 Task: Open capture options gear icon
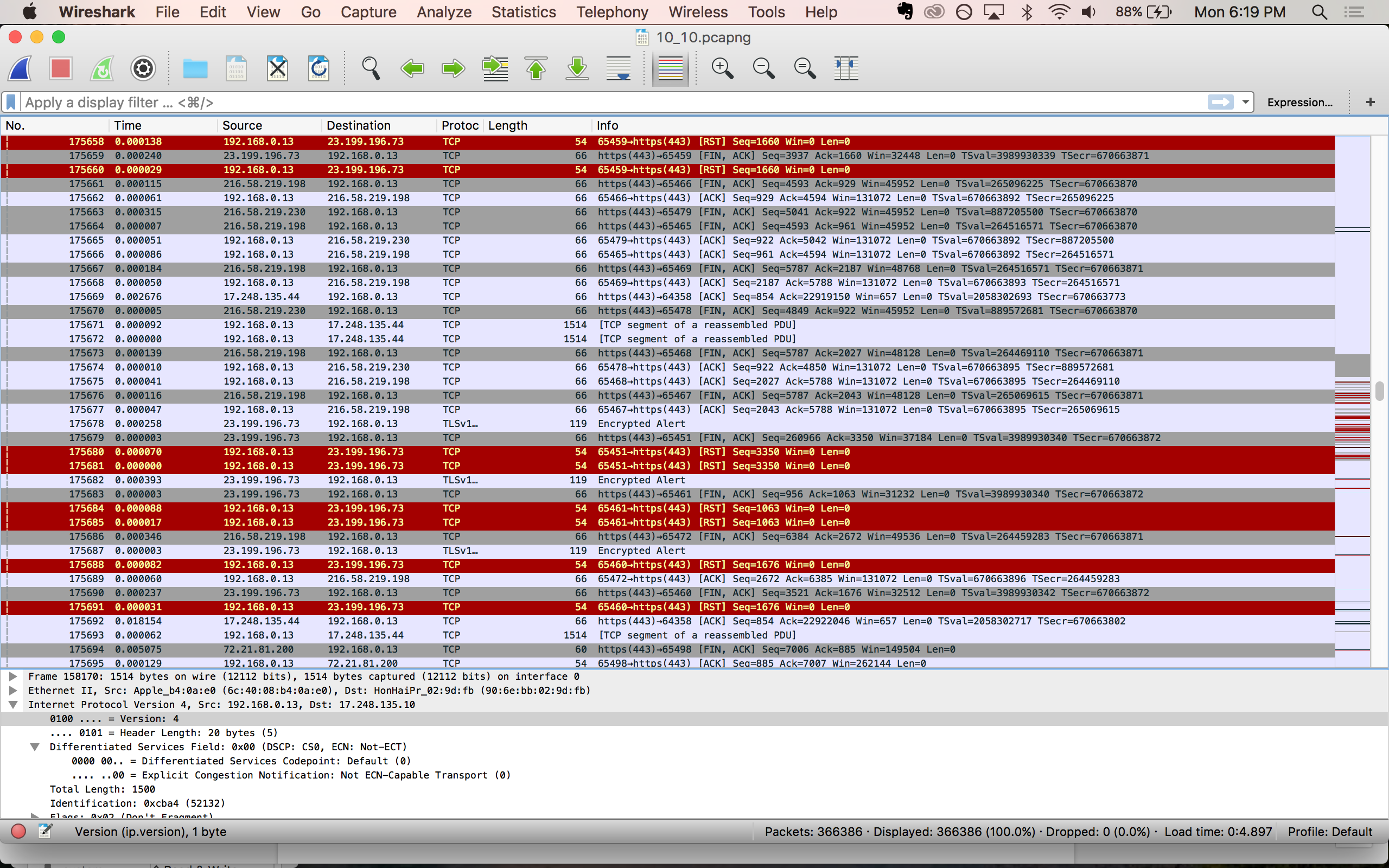(143, 68)
